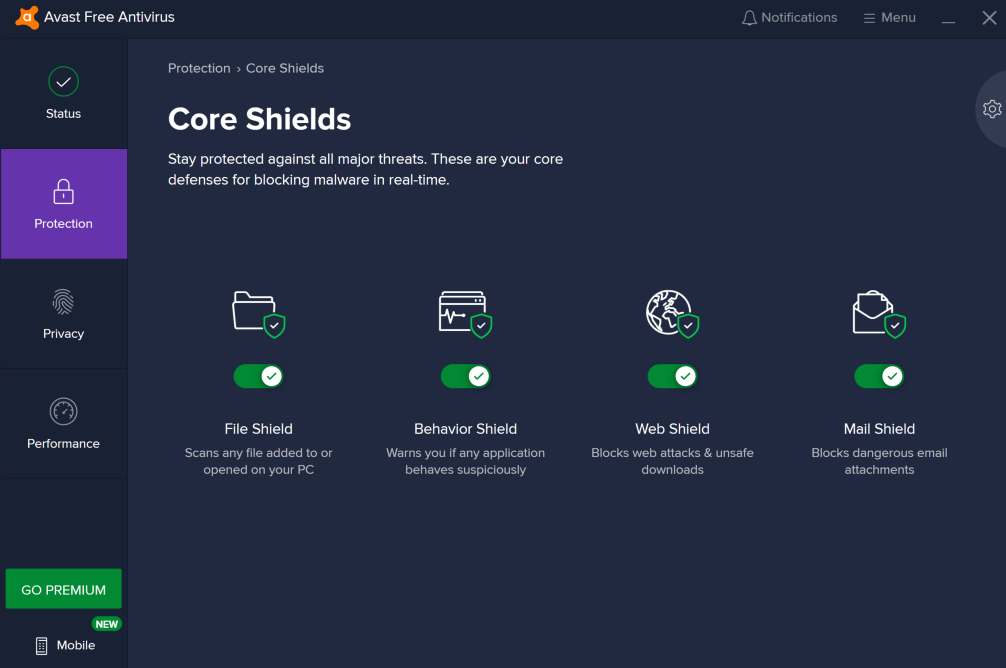The height and width of the screenshot is (668, 1006).
Task: Click the Protection breadcrumb link
Action: (199, 68)
